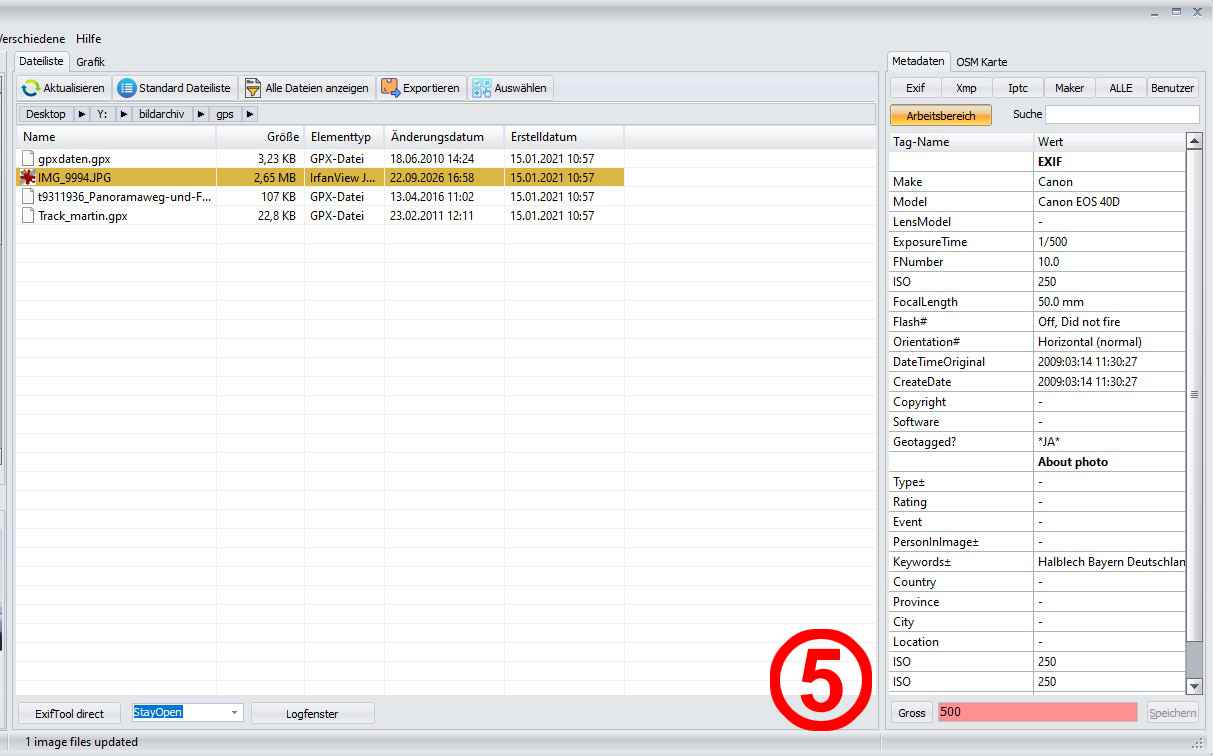Click the Exportieren export icon

coord(390,88)
